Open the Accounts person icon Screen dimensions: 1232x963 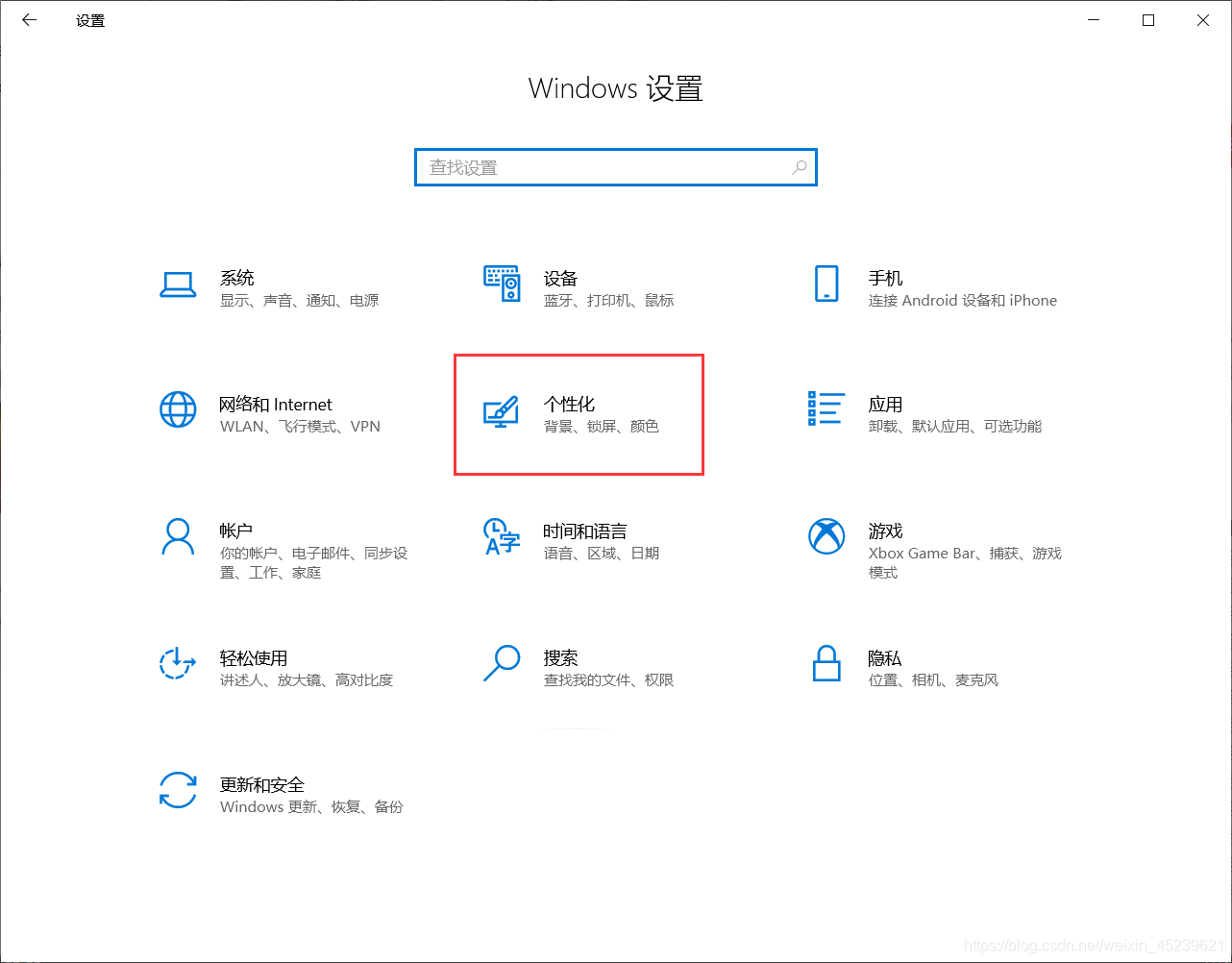click(178, 536)
